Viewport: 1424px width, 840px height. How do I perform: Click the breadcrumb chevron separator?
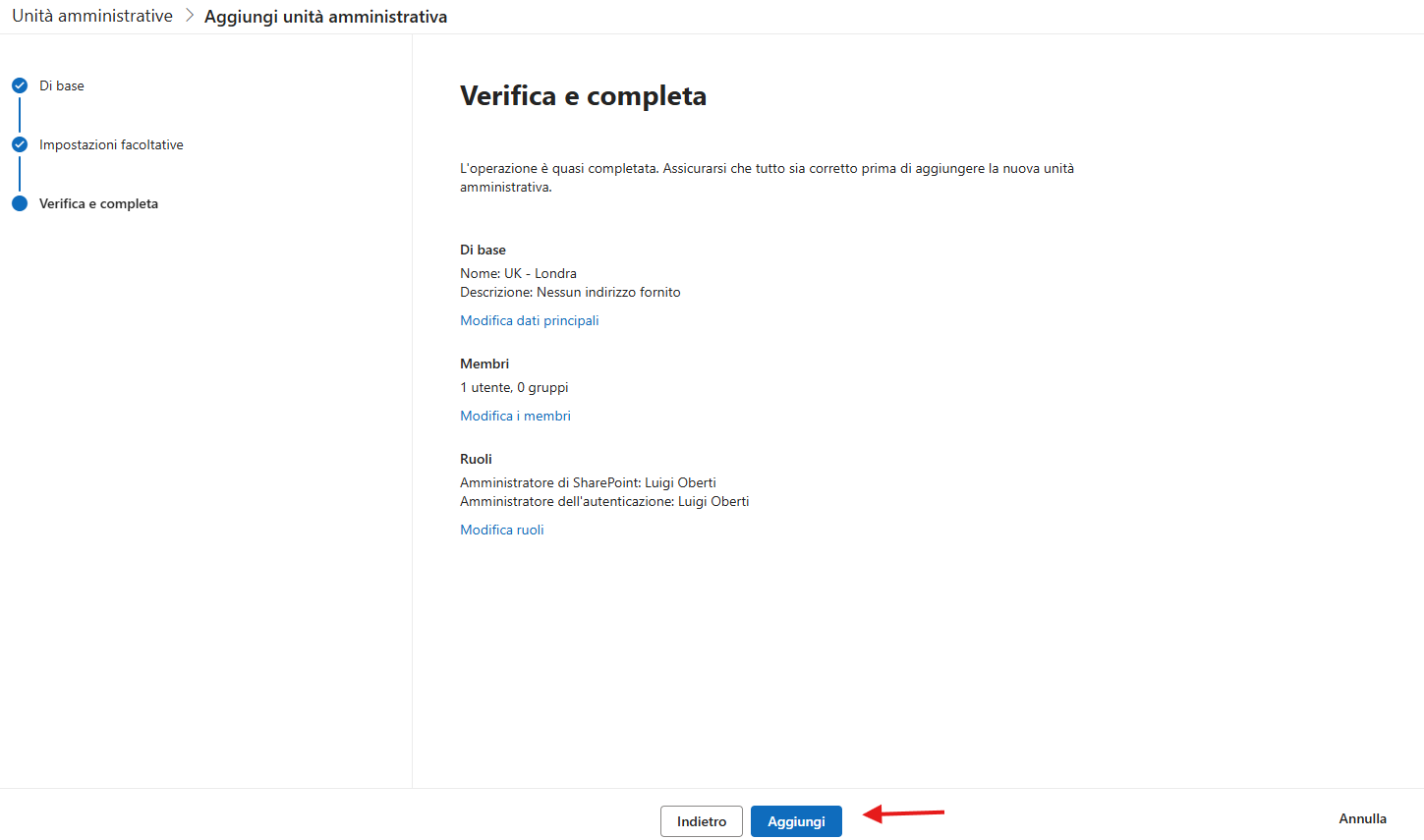tap(190, 16)
